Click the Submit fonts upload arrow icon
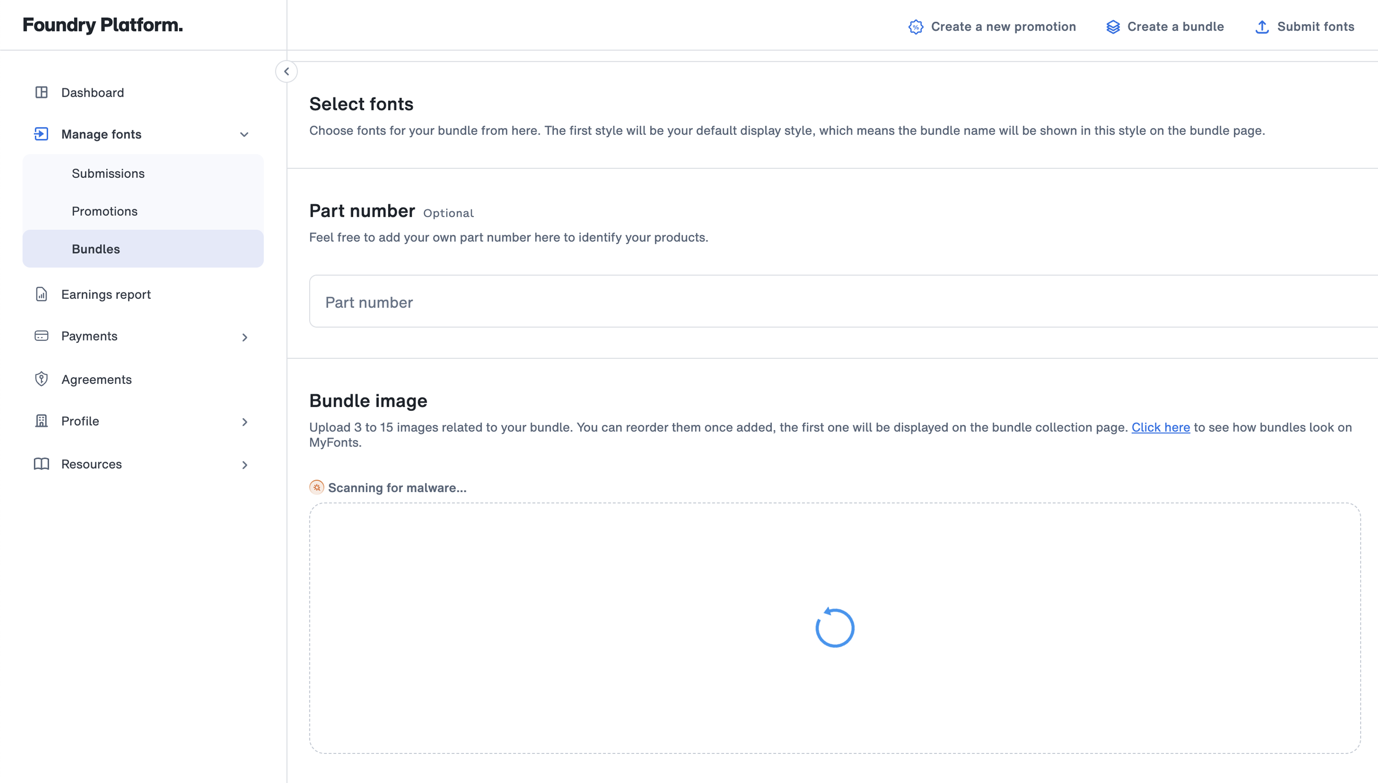Viewport: 1378px width, 783px height. click(x=1262, y=27)
